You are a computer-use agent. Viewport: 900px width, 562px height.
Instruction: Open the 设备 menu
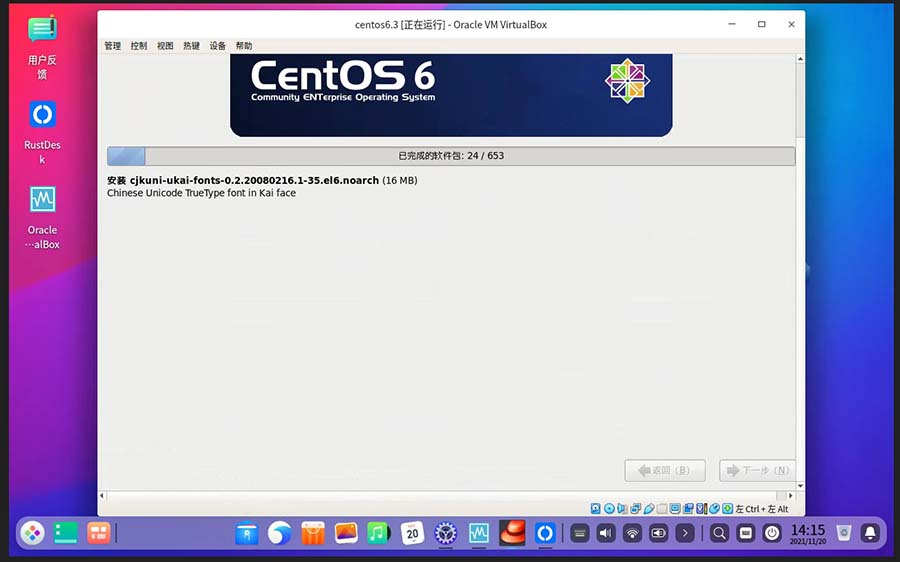pyautogui.click(x=217, y=46)
